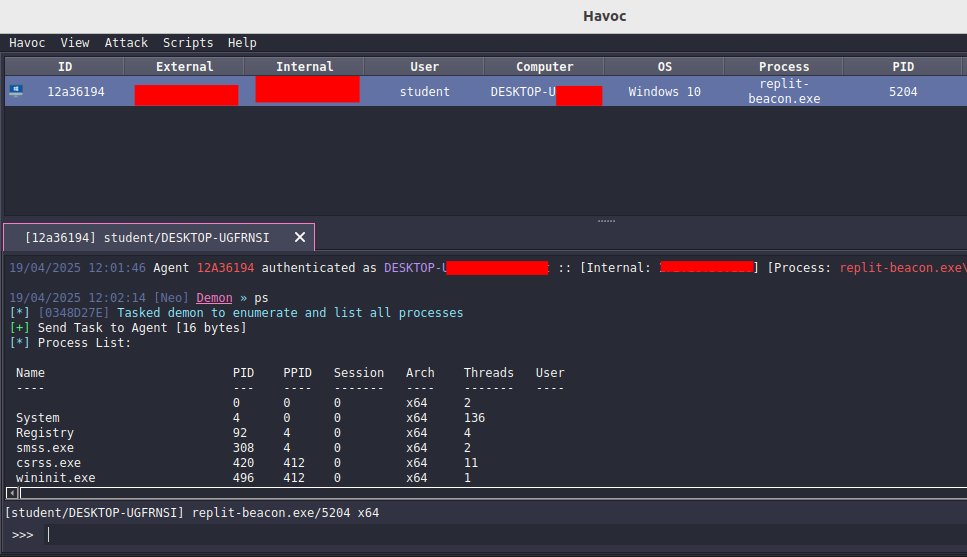
Task: Click the Session column label in process list
Action: pyautogui.click(x=358, y=373)
